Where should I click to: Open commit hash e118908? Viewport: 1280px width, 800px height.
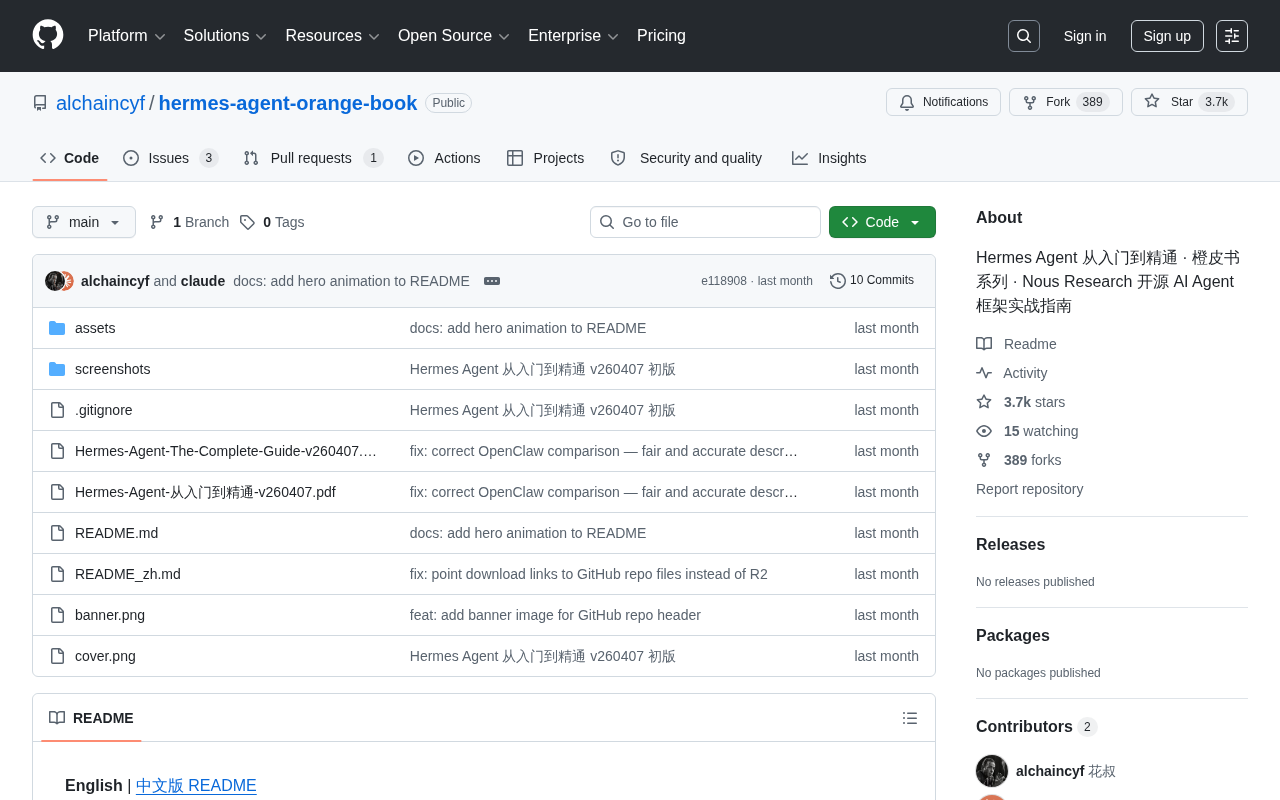pos(724,281)
